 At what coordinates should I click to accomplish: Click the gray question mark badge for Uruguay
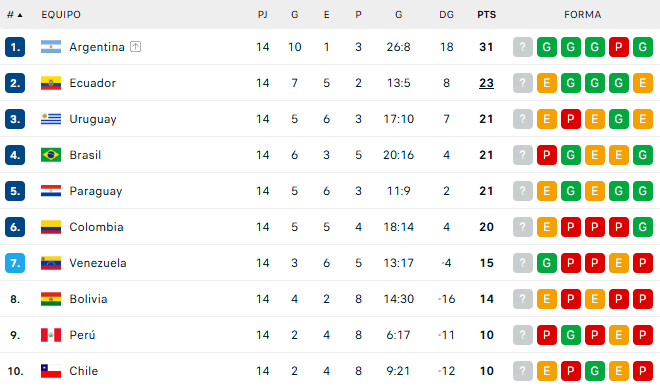click(x=522, y=119)
